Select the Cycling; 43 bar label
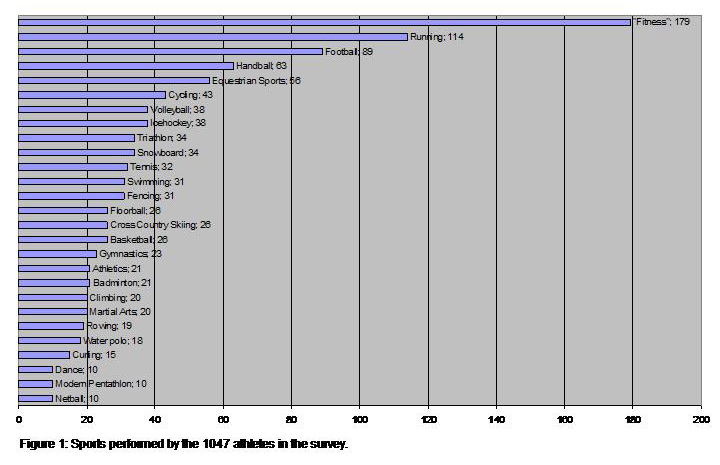The width and height of the screenshot is (720, 465). (x=189, y=95)
